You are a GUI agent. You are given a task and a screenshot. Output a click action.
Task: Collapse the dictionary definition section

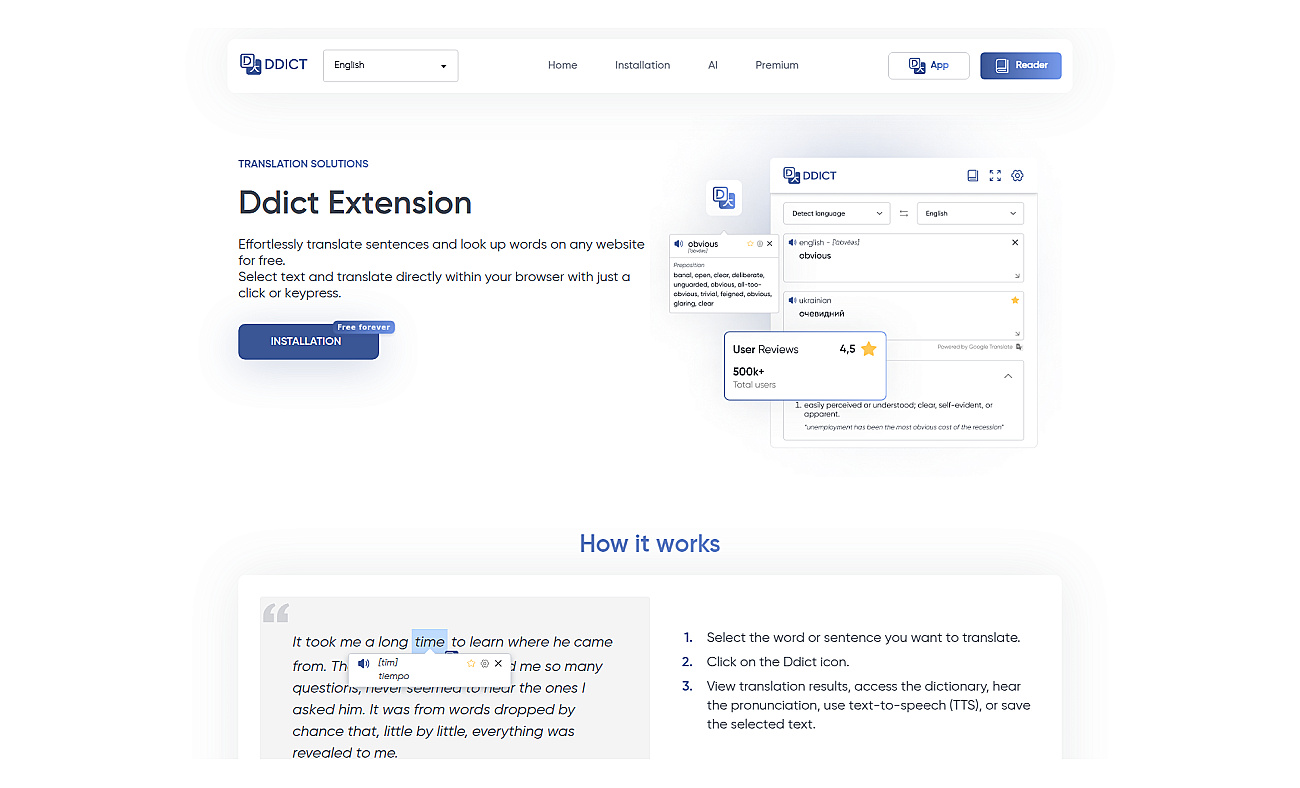coord(1008,376)
